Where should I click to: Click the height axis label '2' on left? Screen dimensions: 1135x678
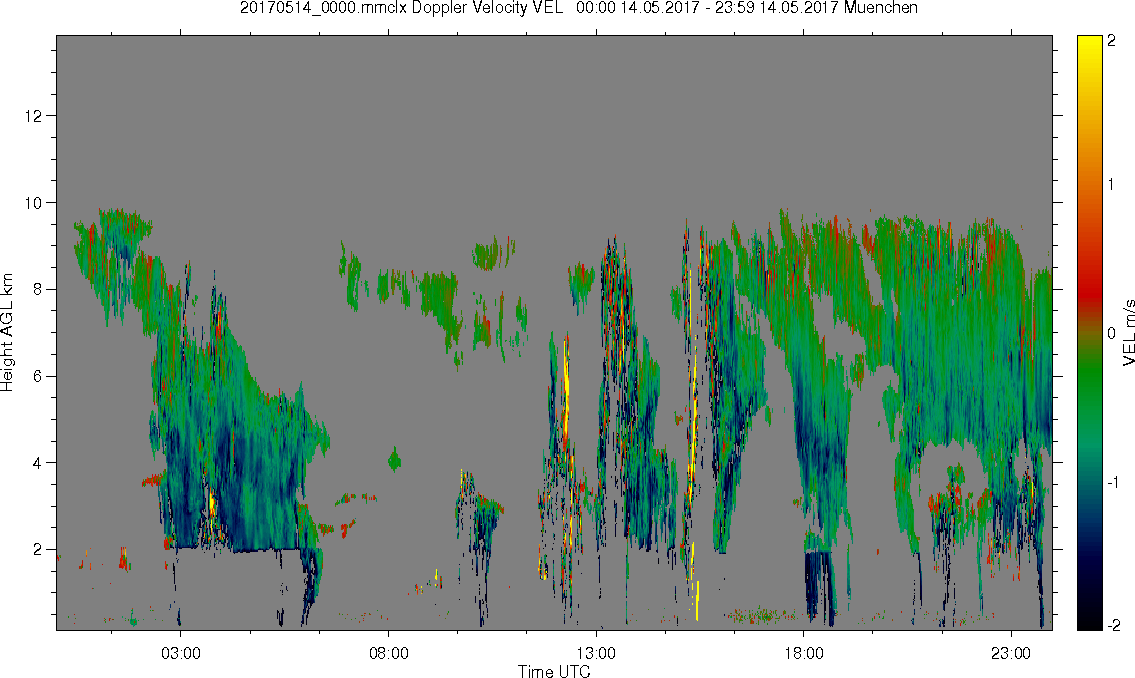(38, 550)
